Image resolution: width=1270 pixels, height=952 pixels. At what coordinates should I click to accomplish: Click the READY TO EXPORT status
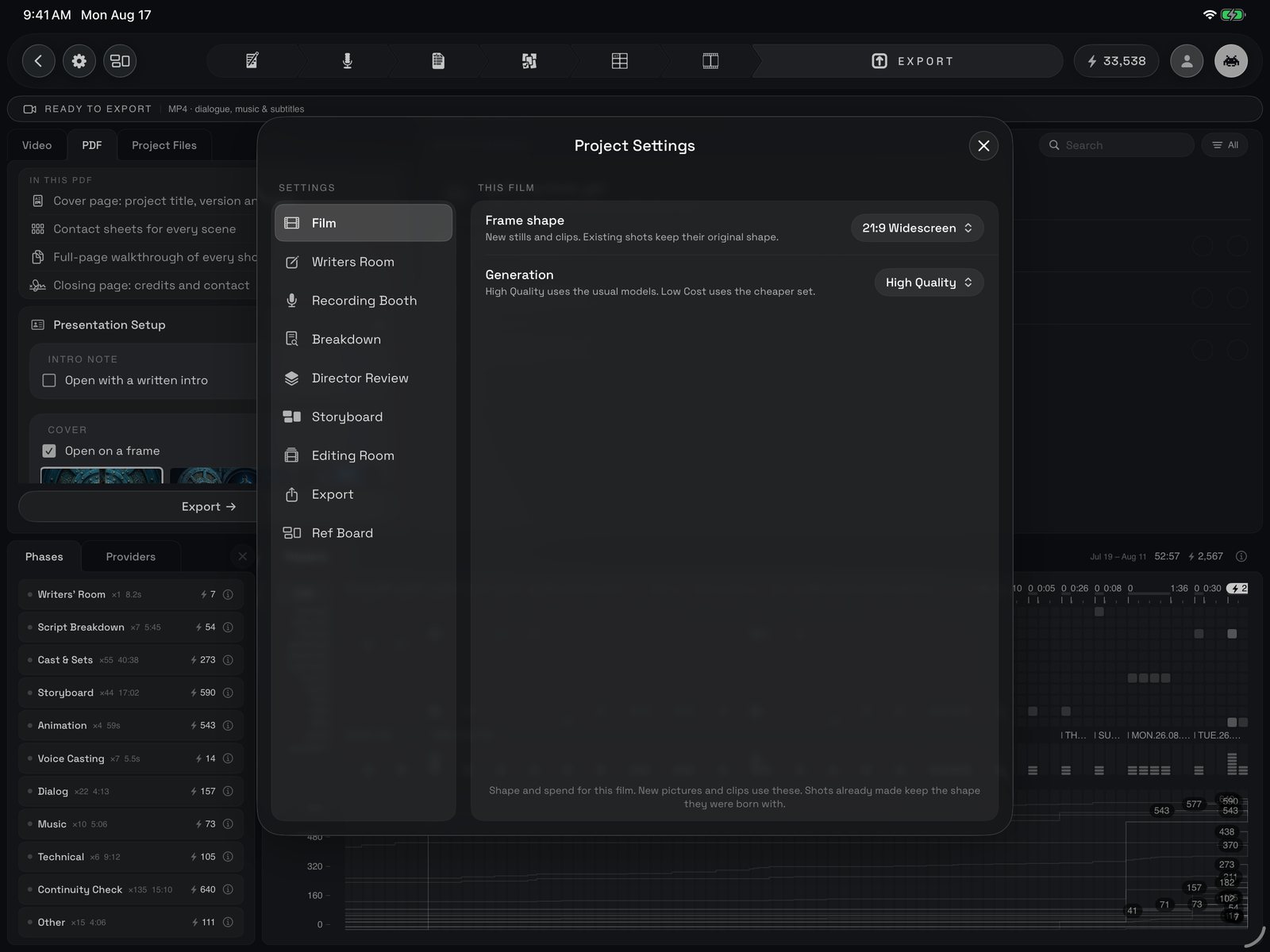pos(98,109)
